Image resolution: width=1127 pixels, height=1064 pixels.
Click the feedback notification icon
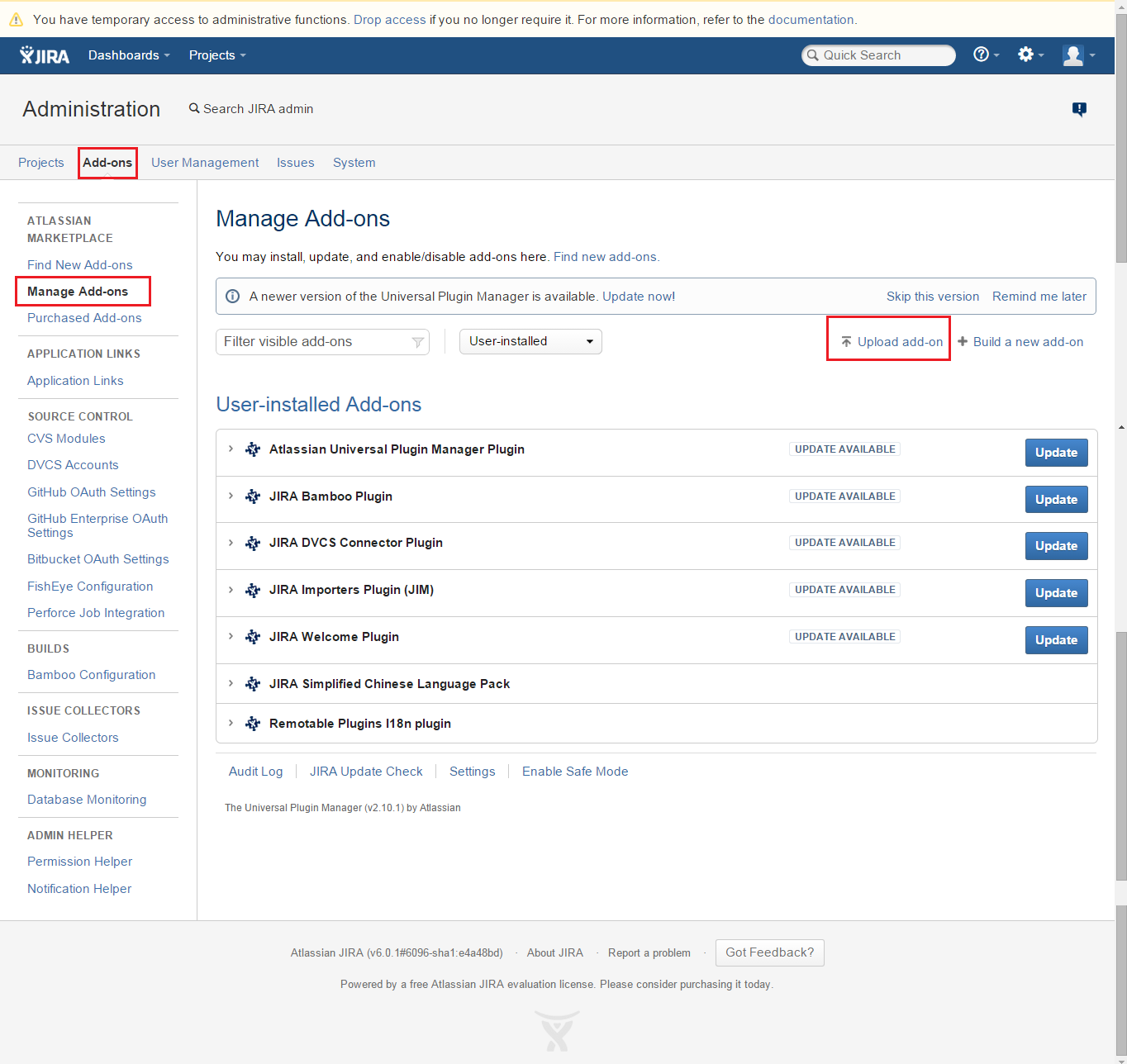[1079, 109]
